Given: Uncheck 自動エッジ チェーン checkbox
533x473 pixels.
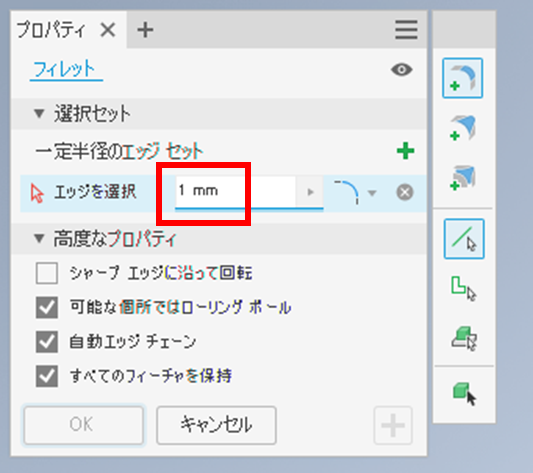Looking at the screenshot, I should coord(47,342).
